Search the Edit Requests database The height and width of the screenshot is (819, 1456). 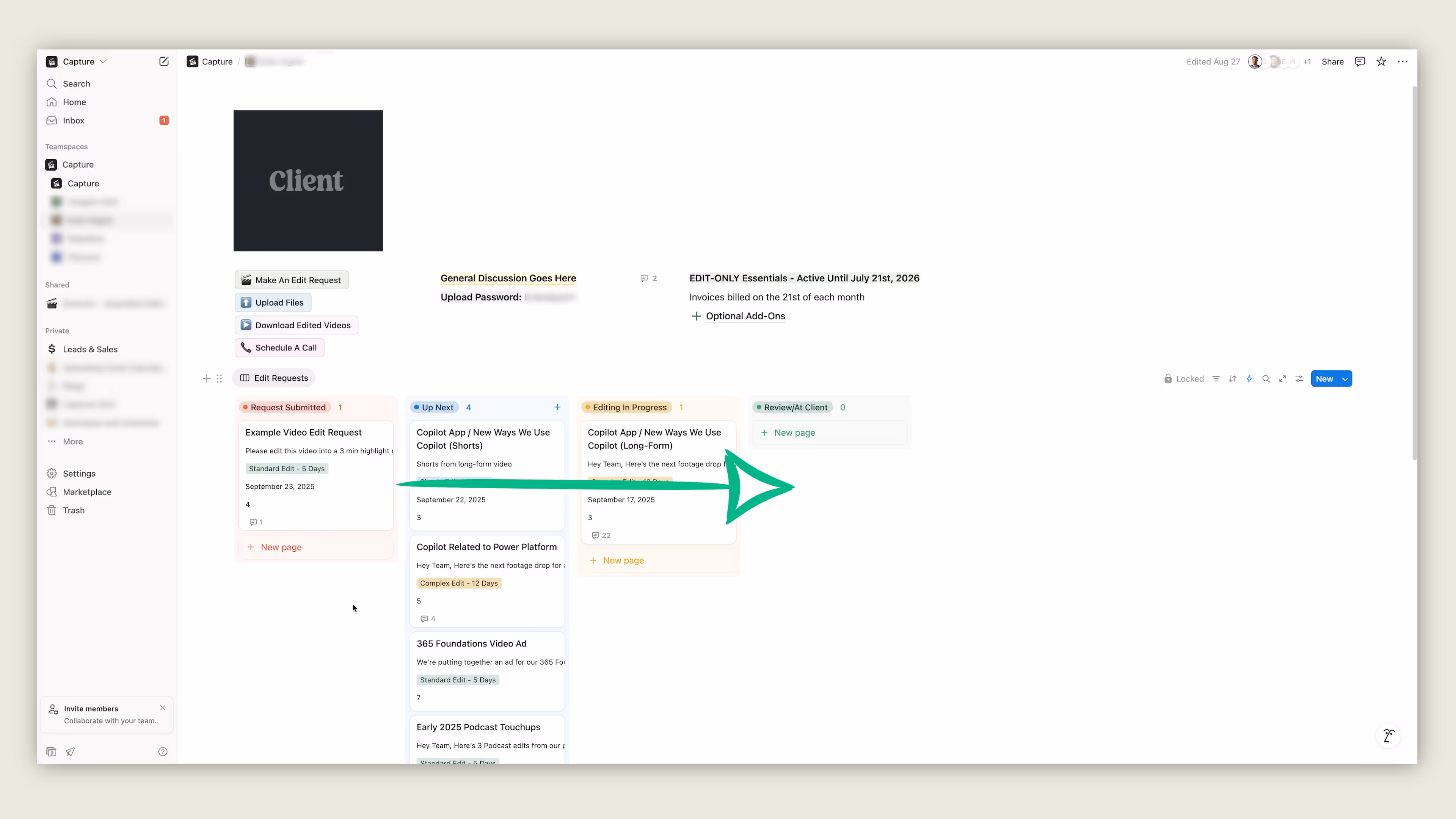[1266, 379]
